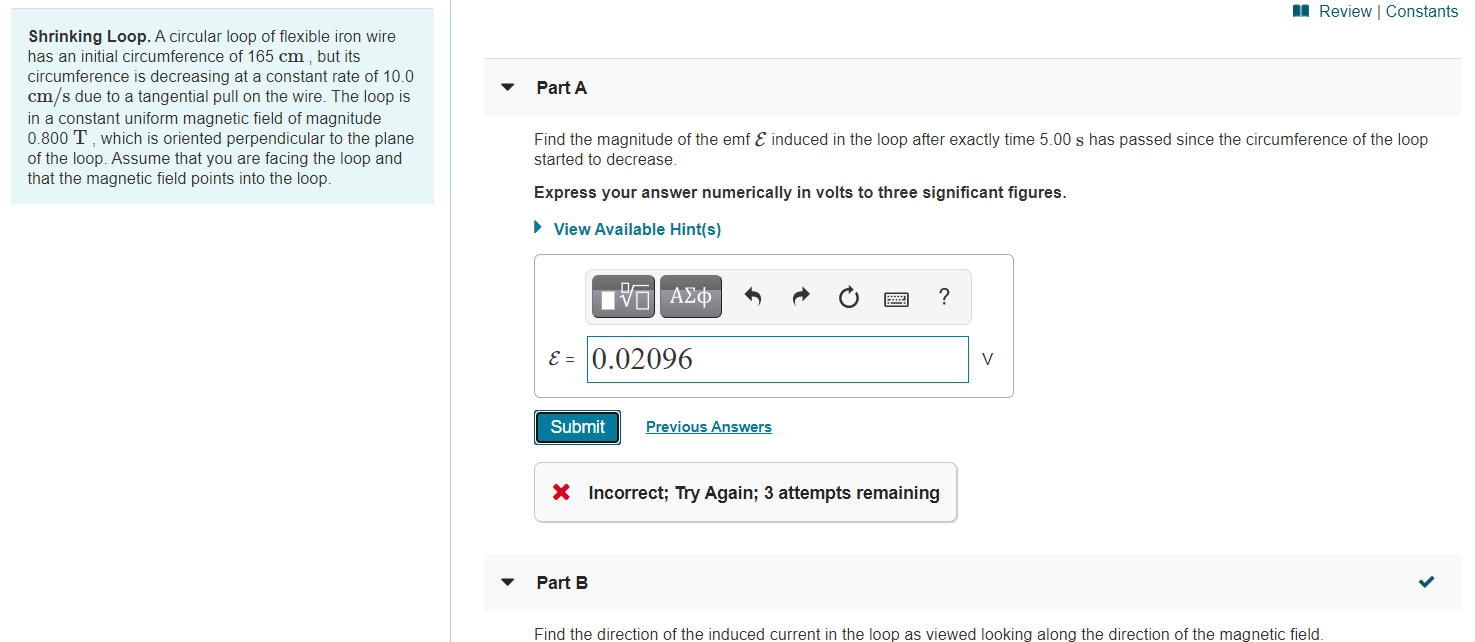Click the red X incorrect indicator
Screen dimensions: 1475x642
(560, 492)
